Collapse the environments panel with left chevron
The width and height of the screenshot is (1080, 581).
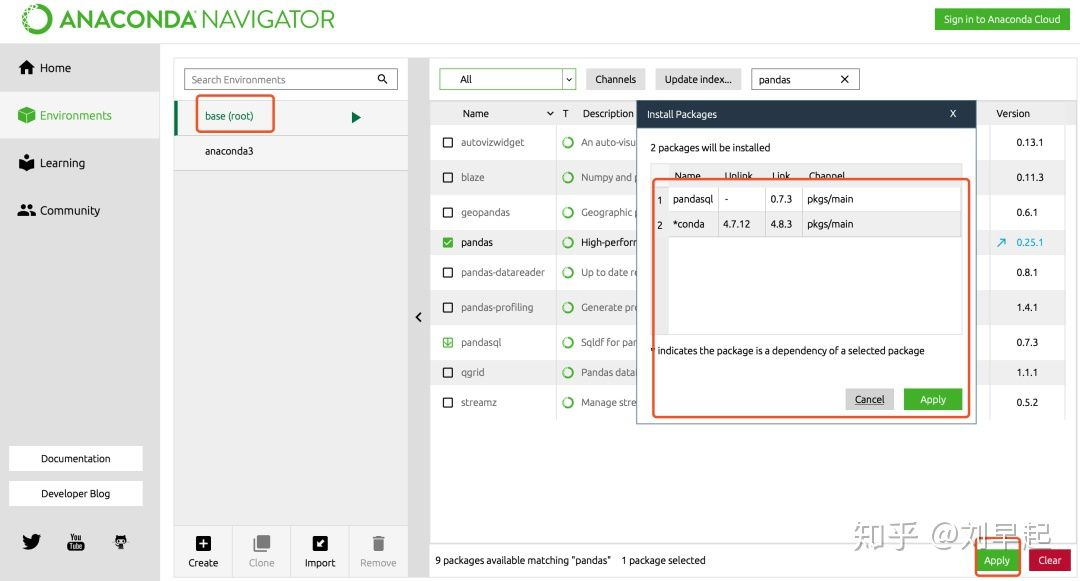pos(419,317)
